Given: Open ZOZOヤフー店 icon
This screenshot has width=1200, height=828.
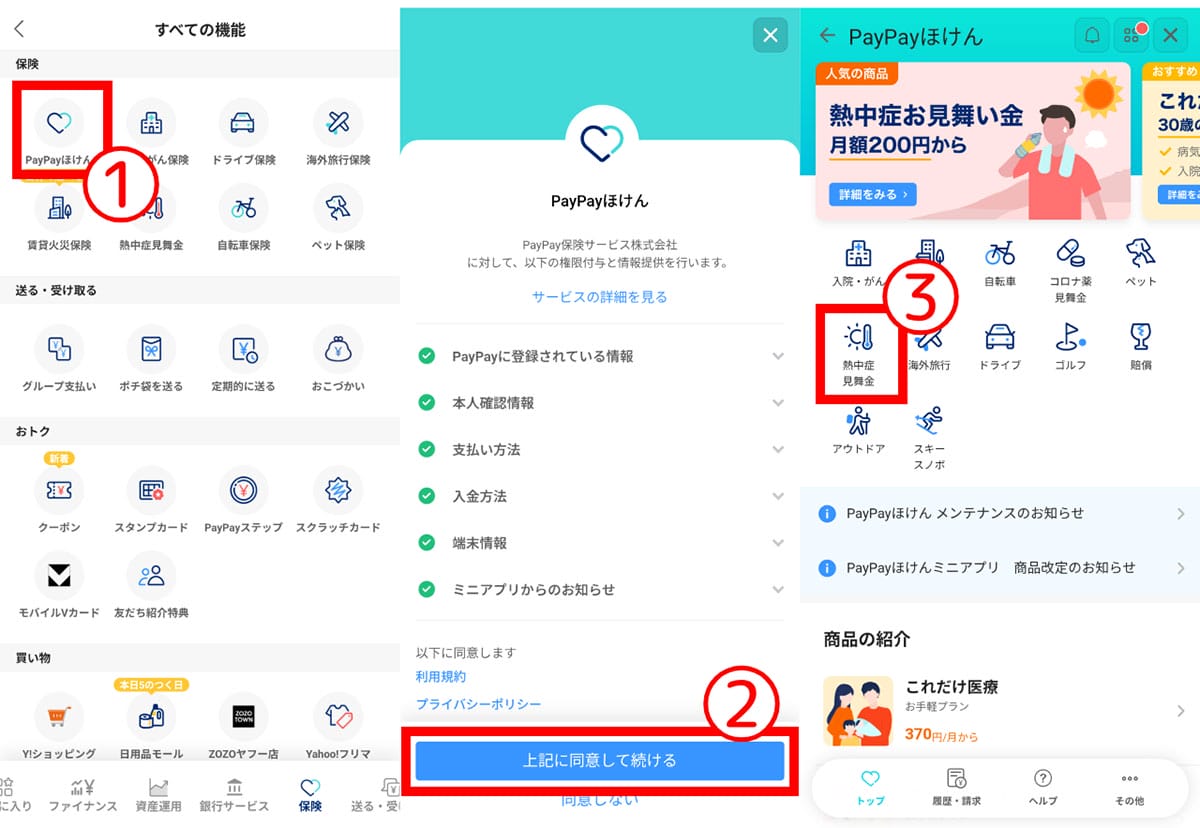Looking at the screenshot, I should click(x=242, y=716).
